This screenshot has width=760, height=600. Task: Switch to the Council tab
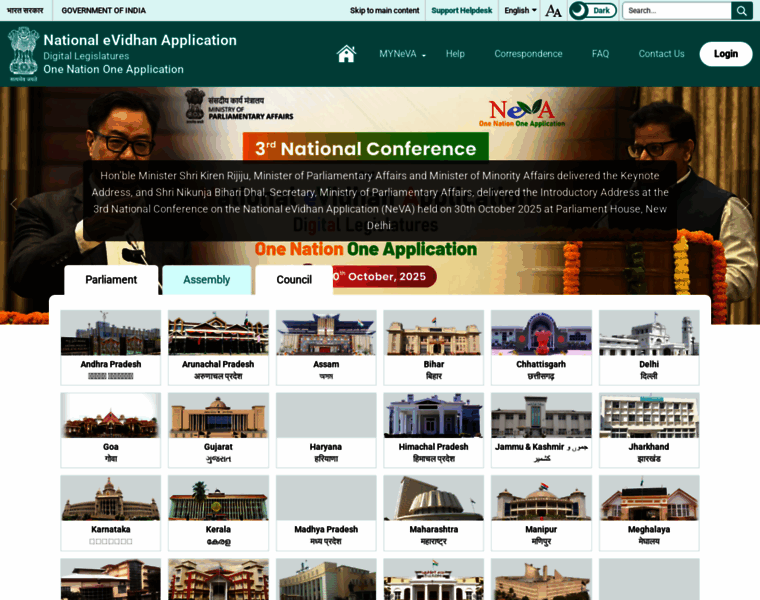[294, 280]
